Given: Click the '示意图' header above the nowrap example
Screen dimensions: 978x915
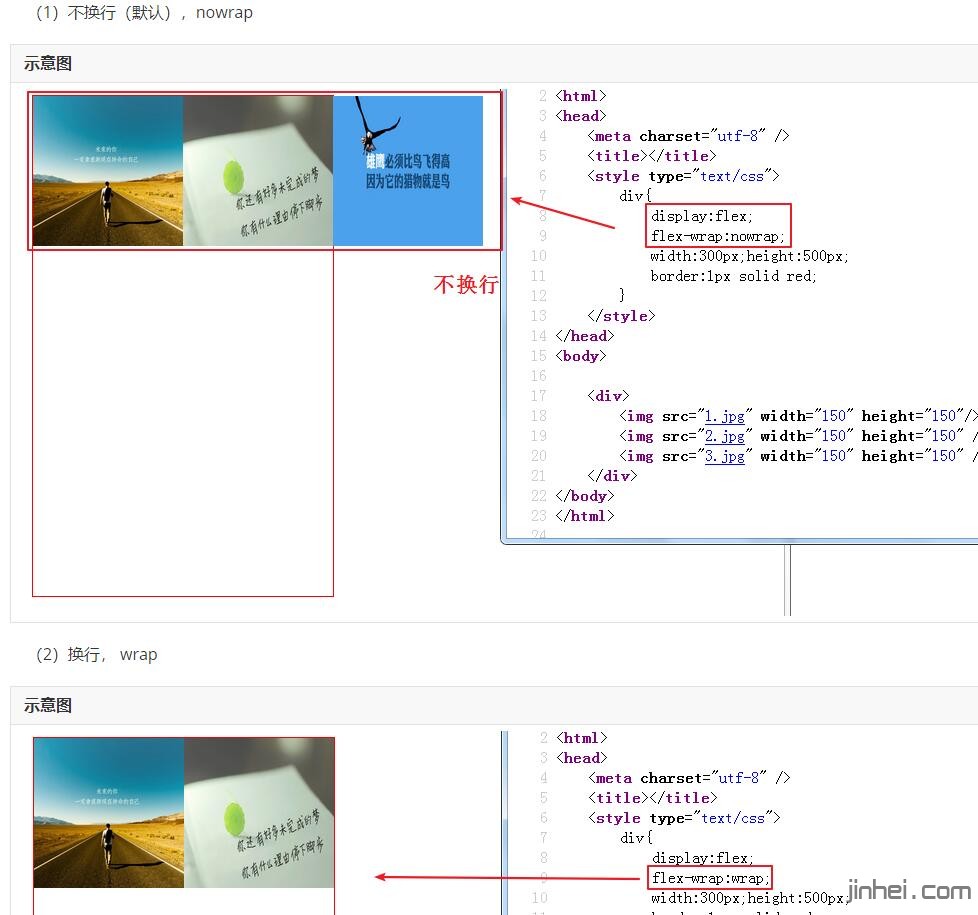Looking at the screenshot, I should [x=48, y=64].
